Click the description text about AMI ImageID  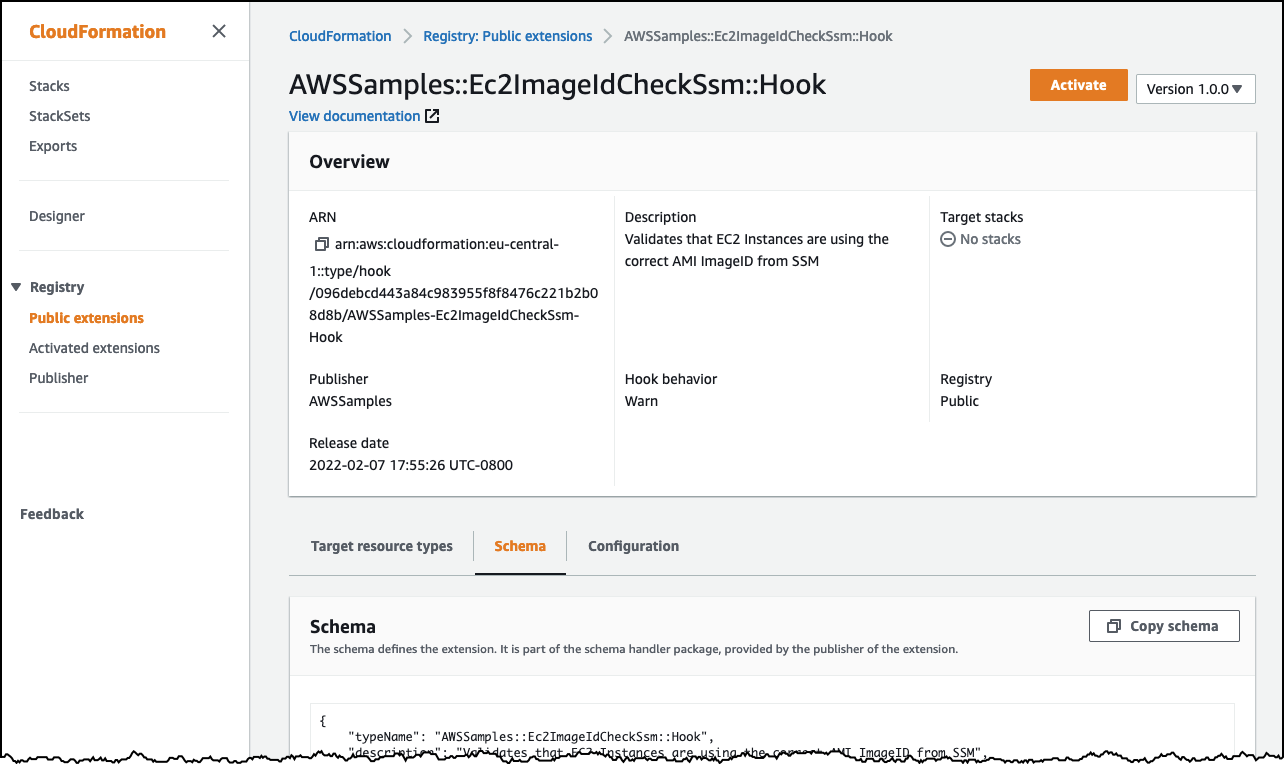click(x=757, y=250)
